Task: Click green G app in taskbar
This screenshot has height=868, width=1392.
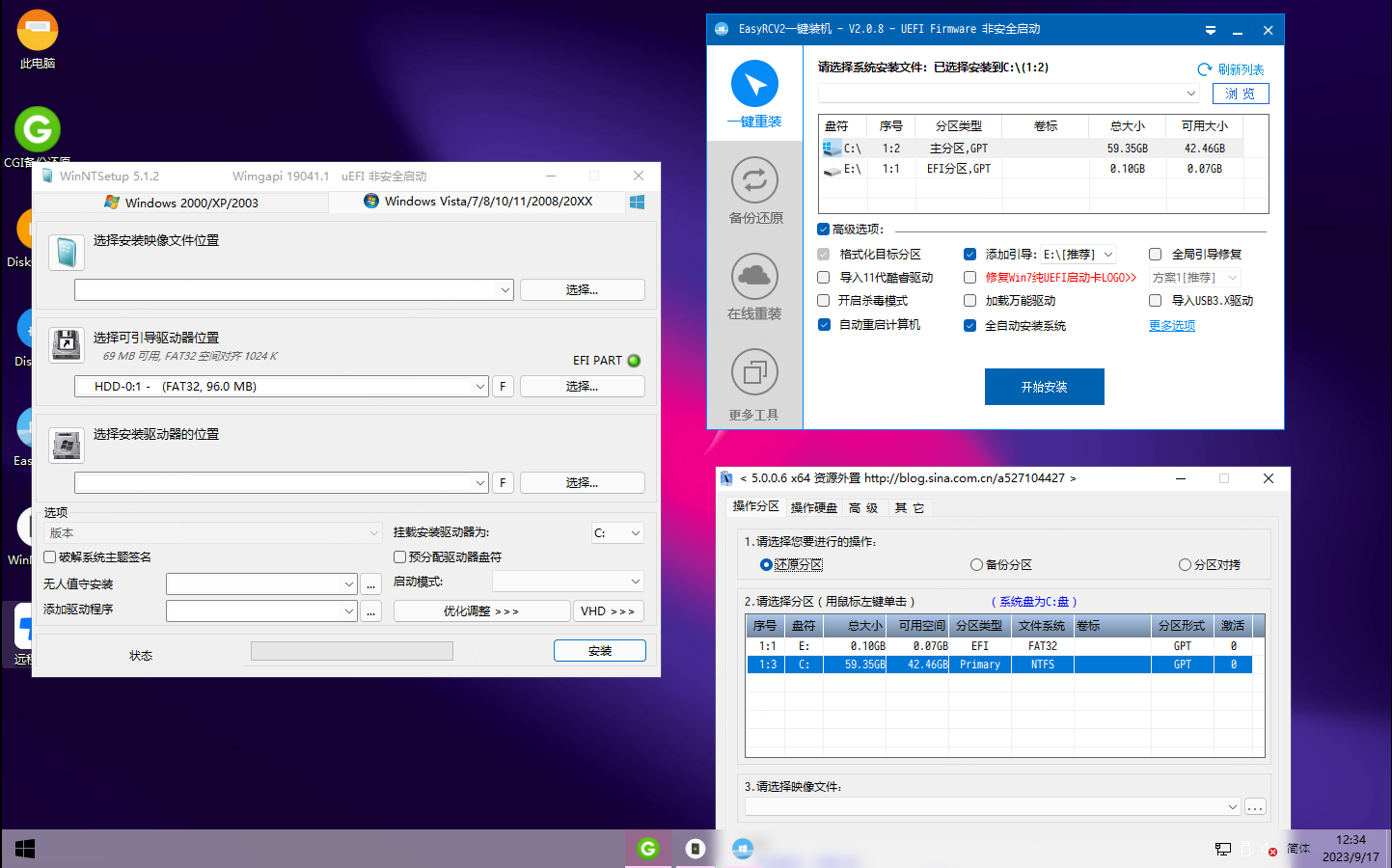Action: click(648, 849)
